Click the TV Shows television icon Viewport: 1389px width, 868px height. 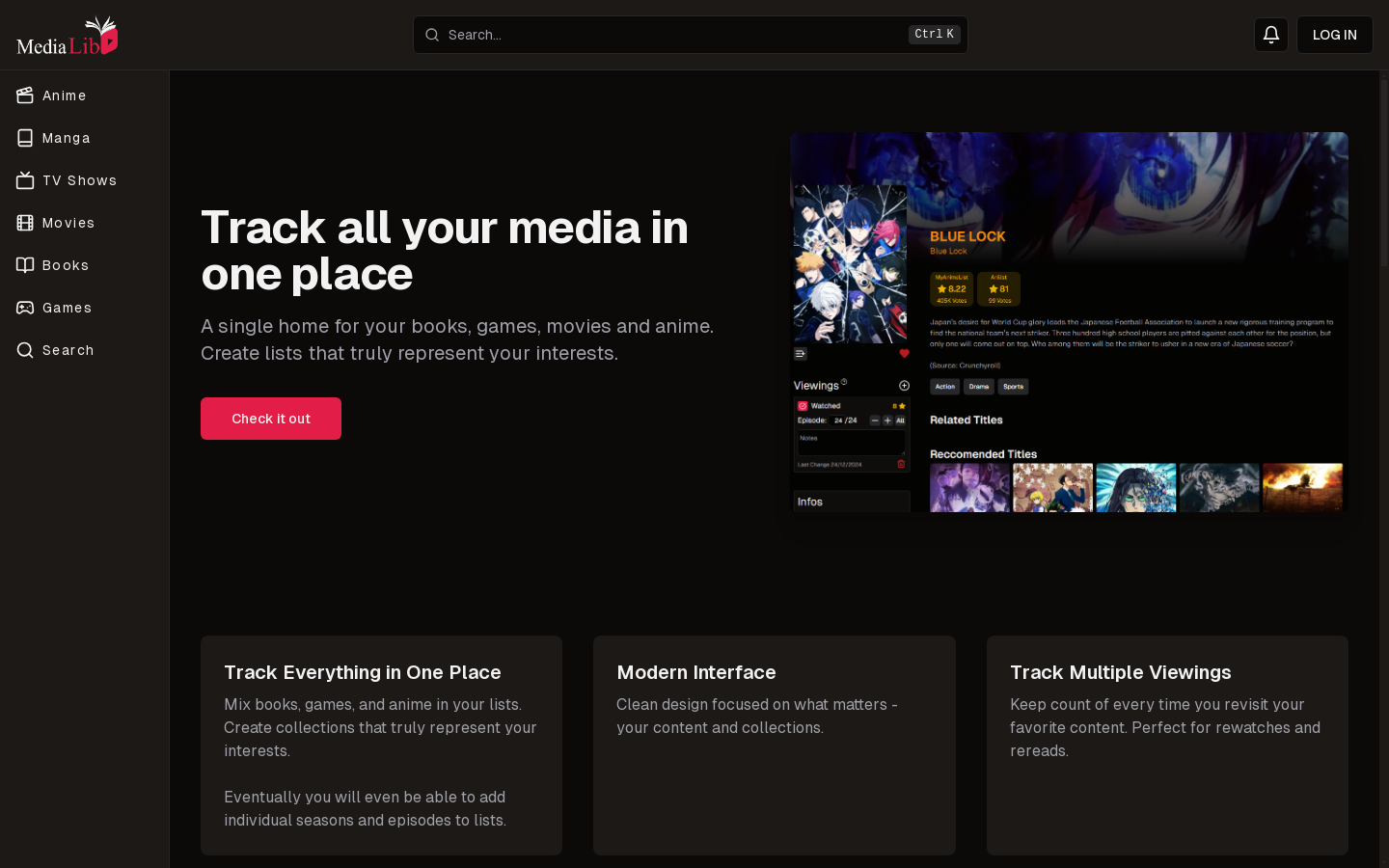tap(25, 180)
